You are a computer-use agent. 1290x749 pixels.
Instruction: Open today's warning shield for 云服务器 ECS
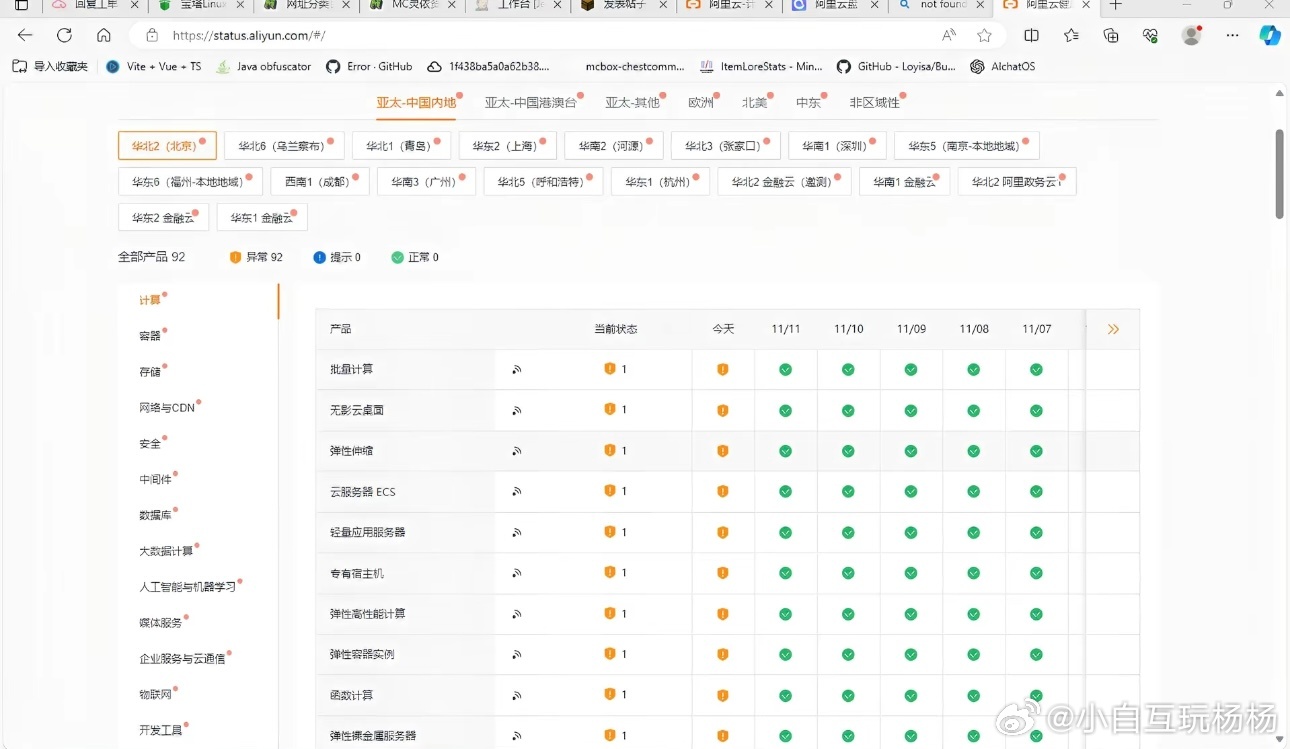[723, 491]
